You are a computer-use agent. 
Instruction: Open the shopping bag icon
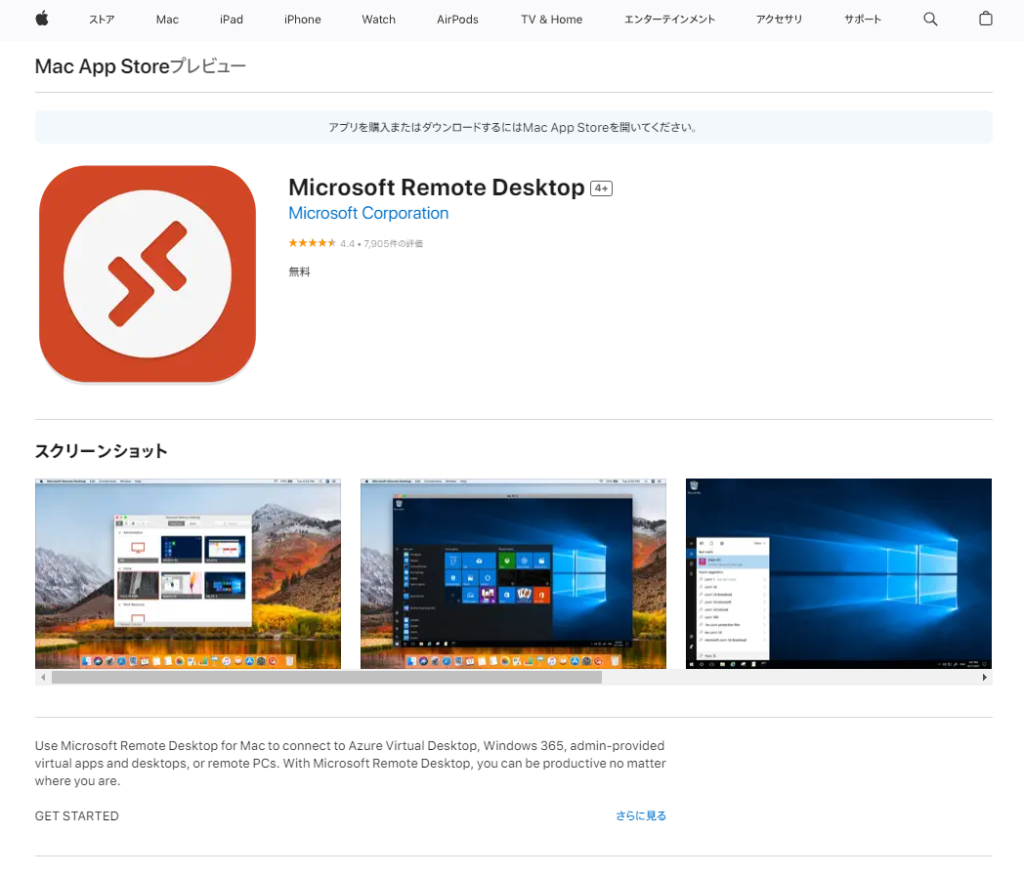(985, 19)
